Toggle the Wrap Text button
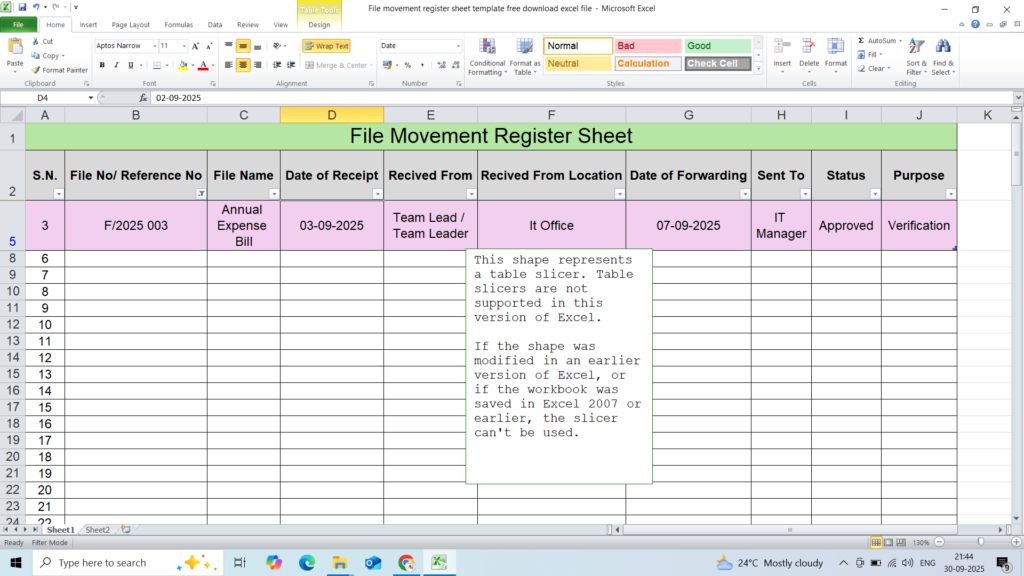 (x=326, y=46)
